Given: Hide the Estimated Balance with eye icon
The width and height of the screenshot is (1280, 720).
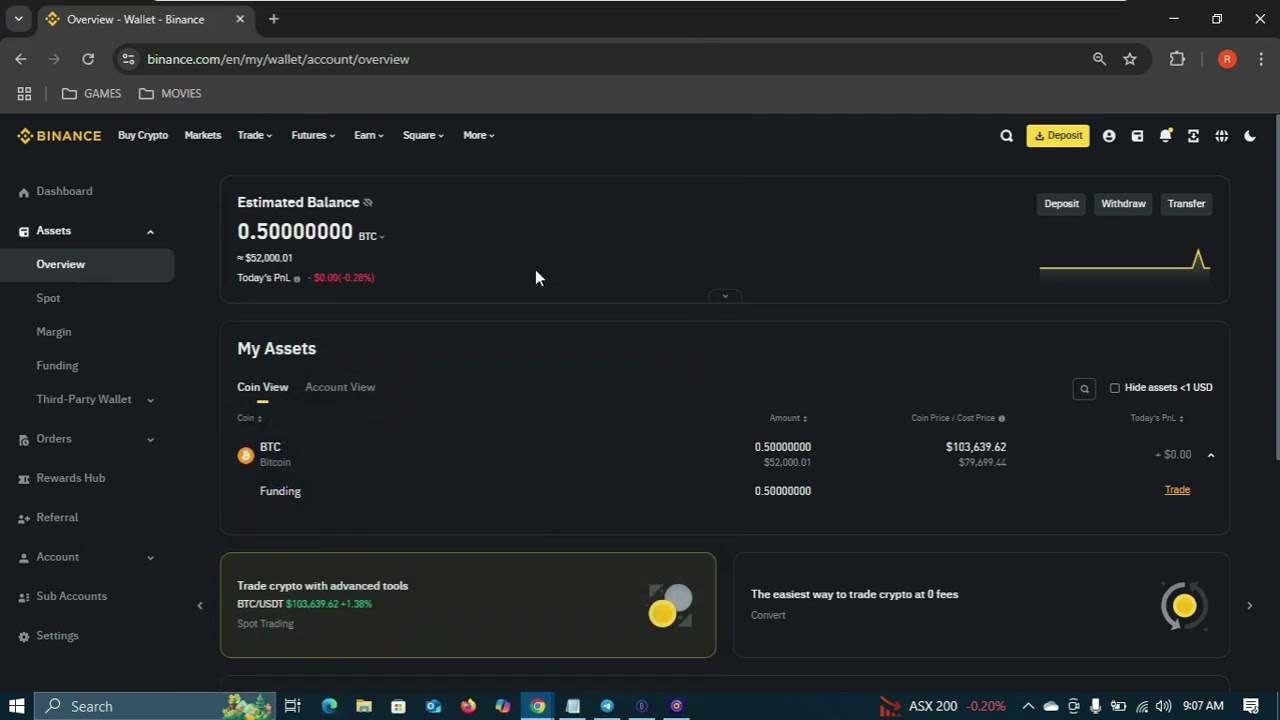Looking at the screenshot, I should [x=368, y=203].
